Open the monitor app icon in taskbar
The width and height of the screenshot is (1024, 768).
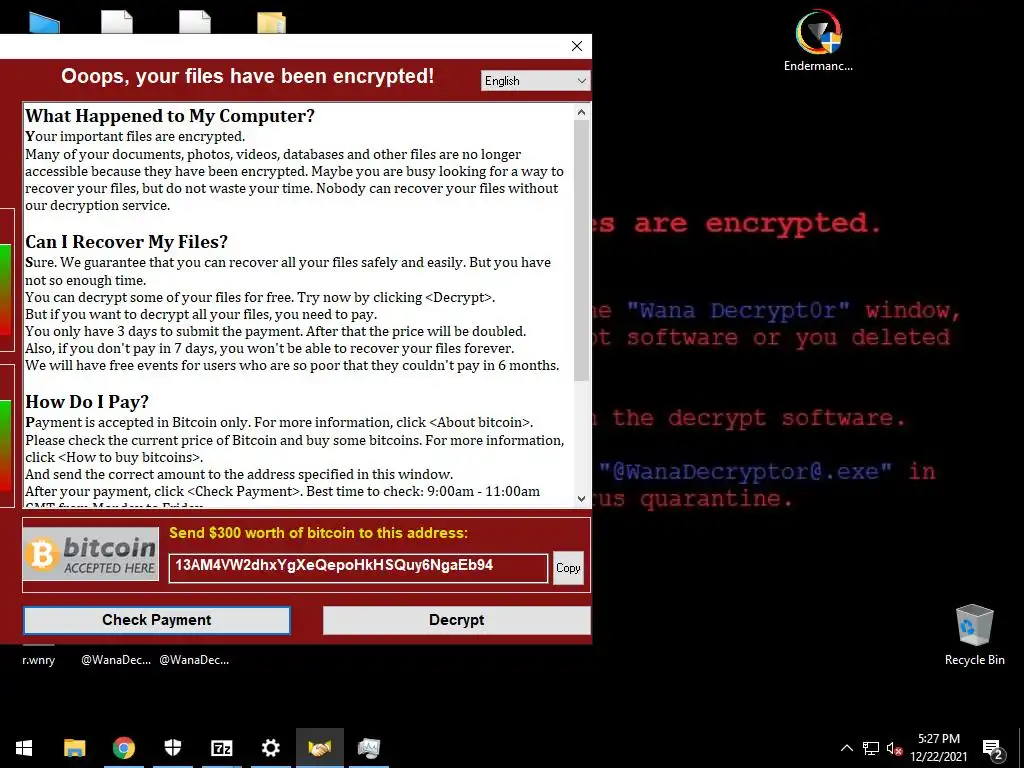[368, 748]
